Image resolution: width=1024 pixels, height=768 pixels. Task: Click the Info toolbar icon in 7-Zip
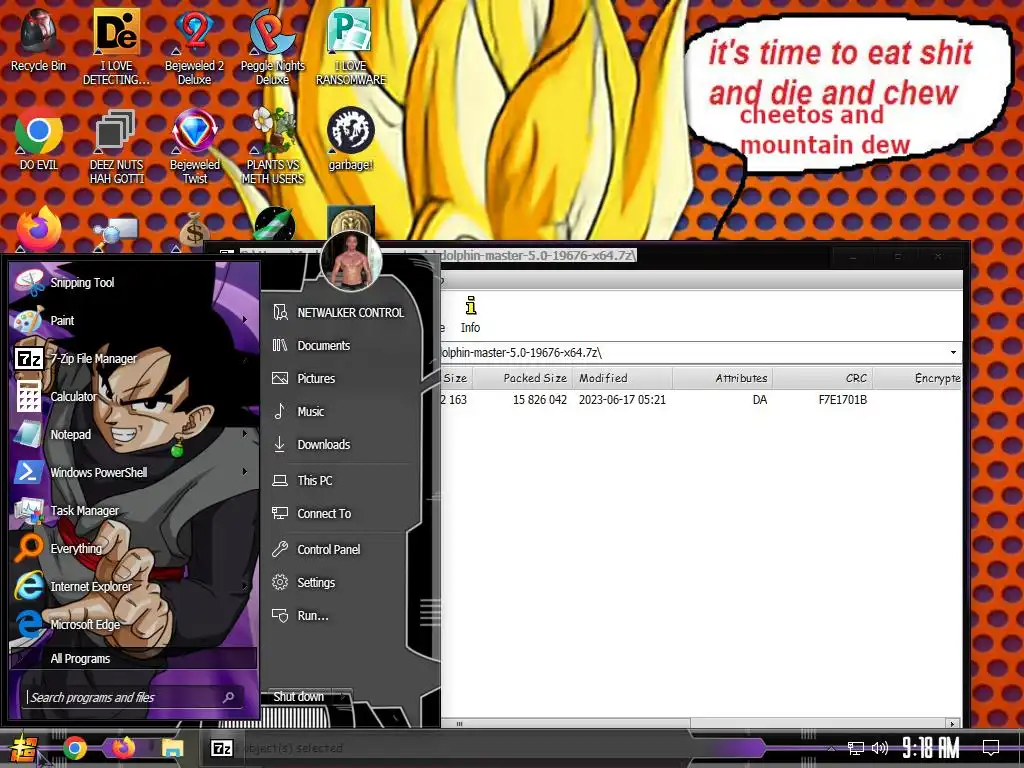pos(470,315)
